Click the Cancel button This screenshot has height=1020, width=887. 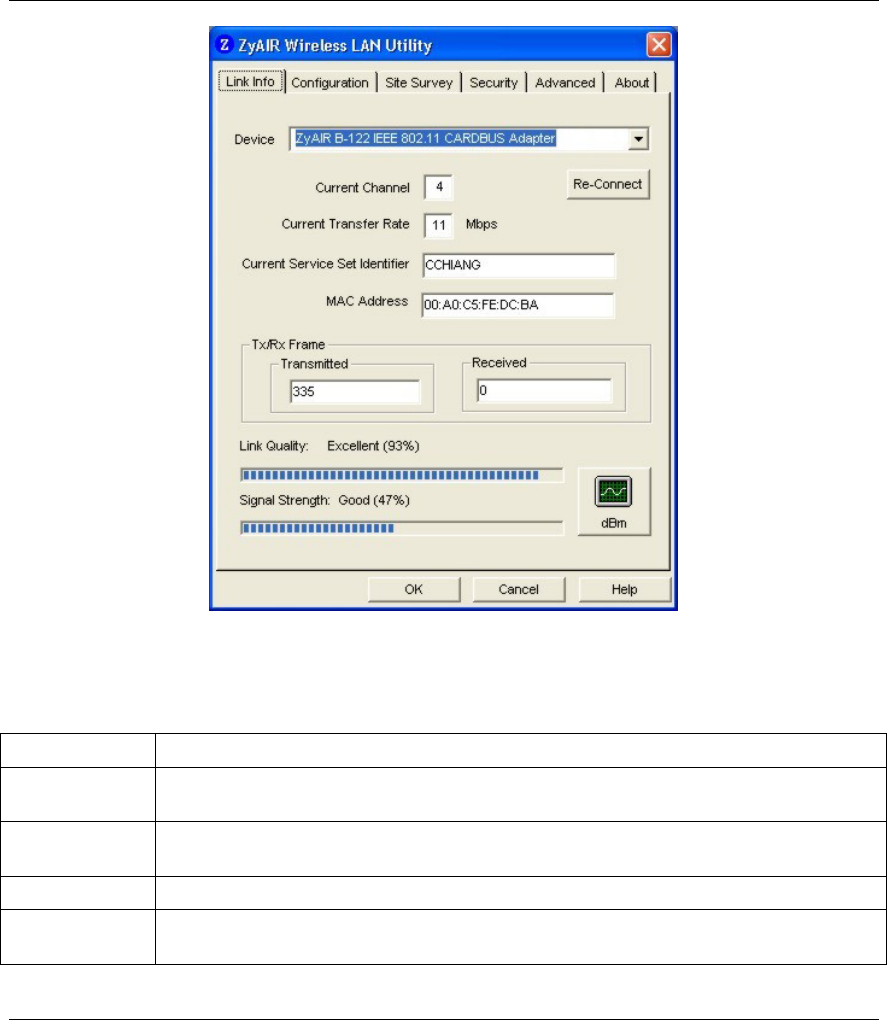pos(518,589)
